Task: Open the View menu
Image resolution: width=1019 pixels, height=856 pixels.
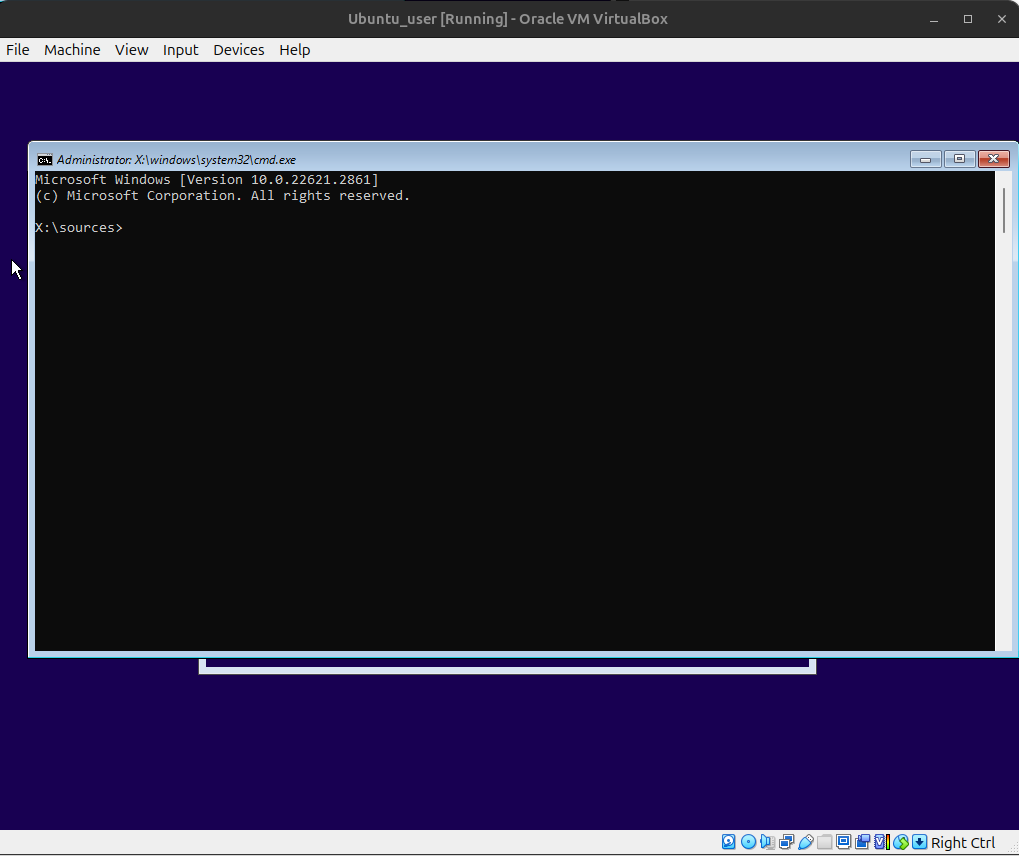Action: pos(131,50)
